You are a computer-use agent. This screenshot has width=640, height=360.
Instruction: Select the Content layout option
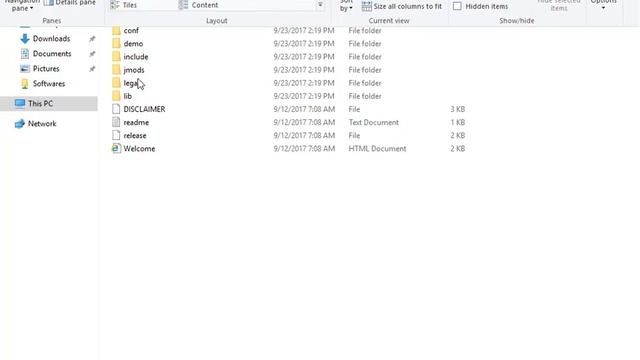pos(199,5)
